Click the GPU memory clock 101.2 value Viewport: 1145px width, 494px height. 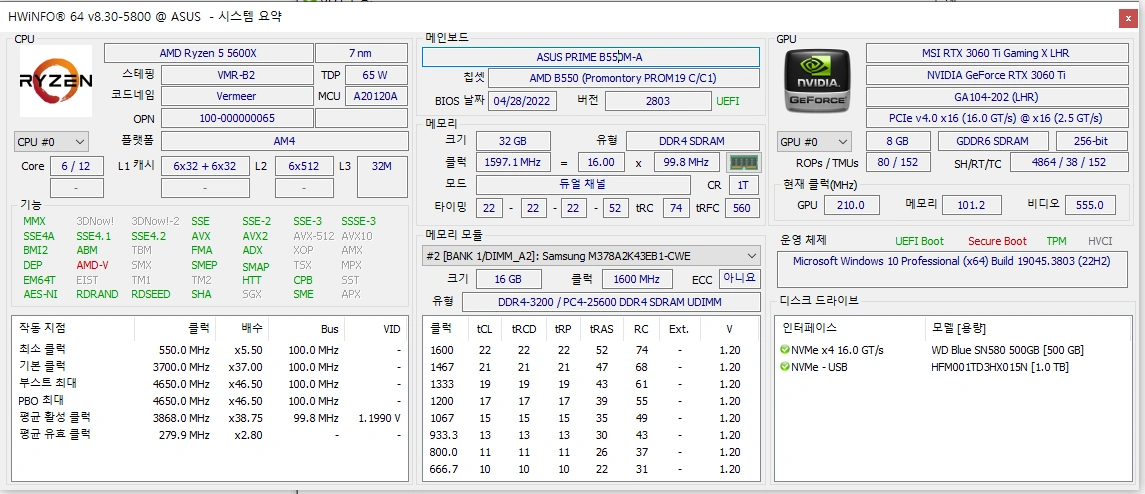click(x=971, y=205)
